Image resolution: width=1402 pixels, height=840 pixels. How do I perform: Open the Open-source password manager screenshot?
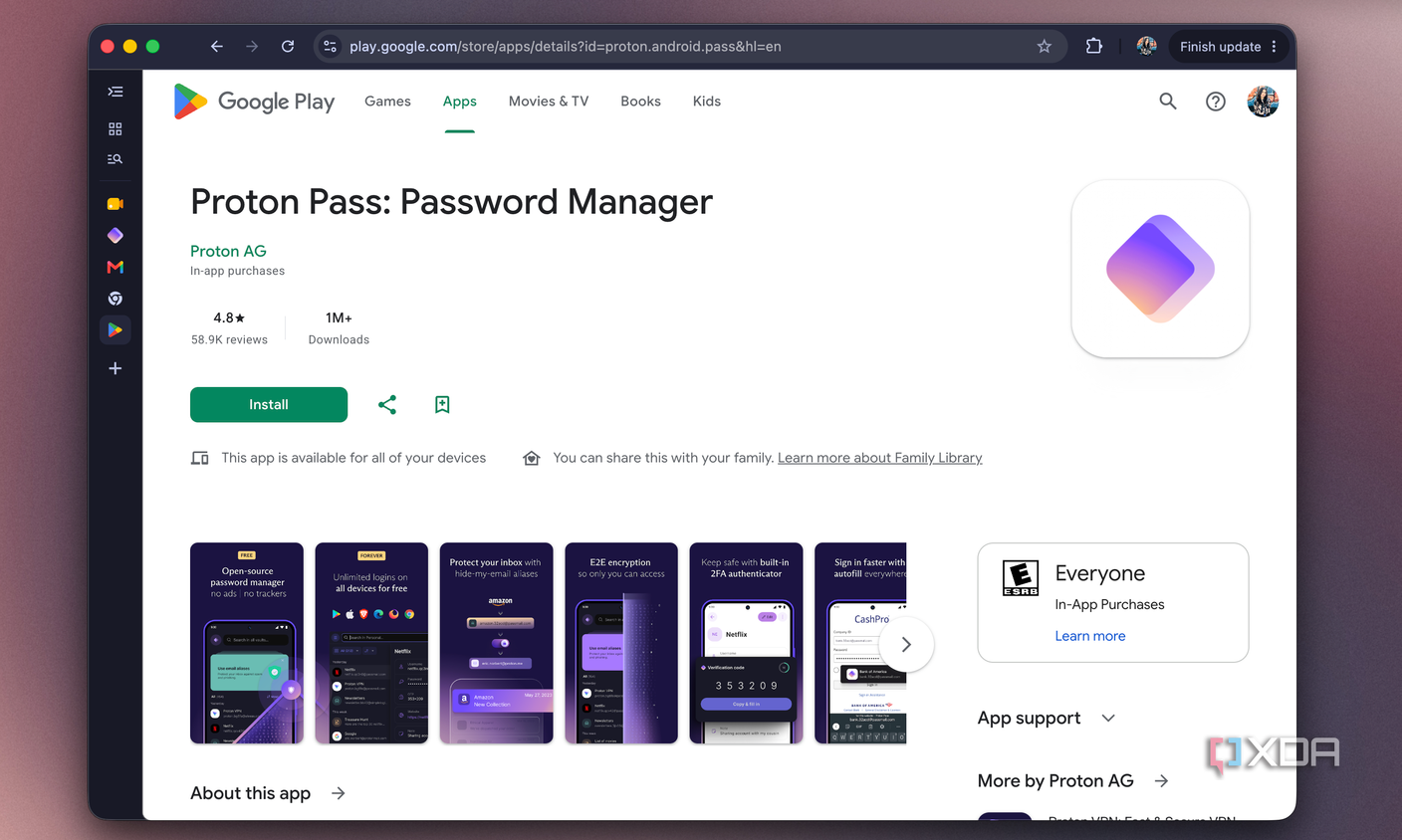(x=247, y=643)
